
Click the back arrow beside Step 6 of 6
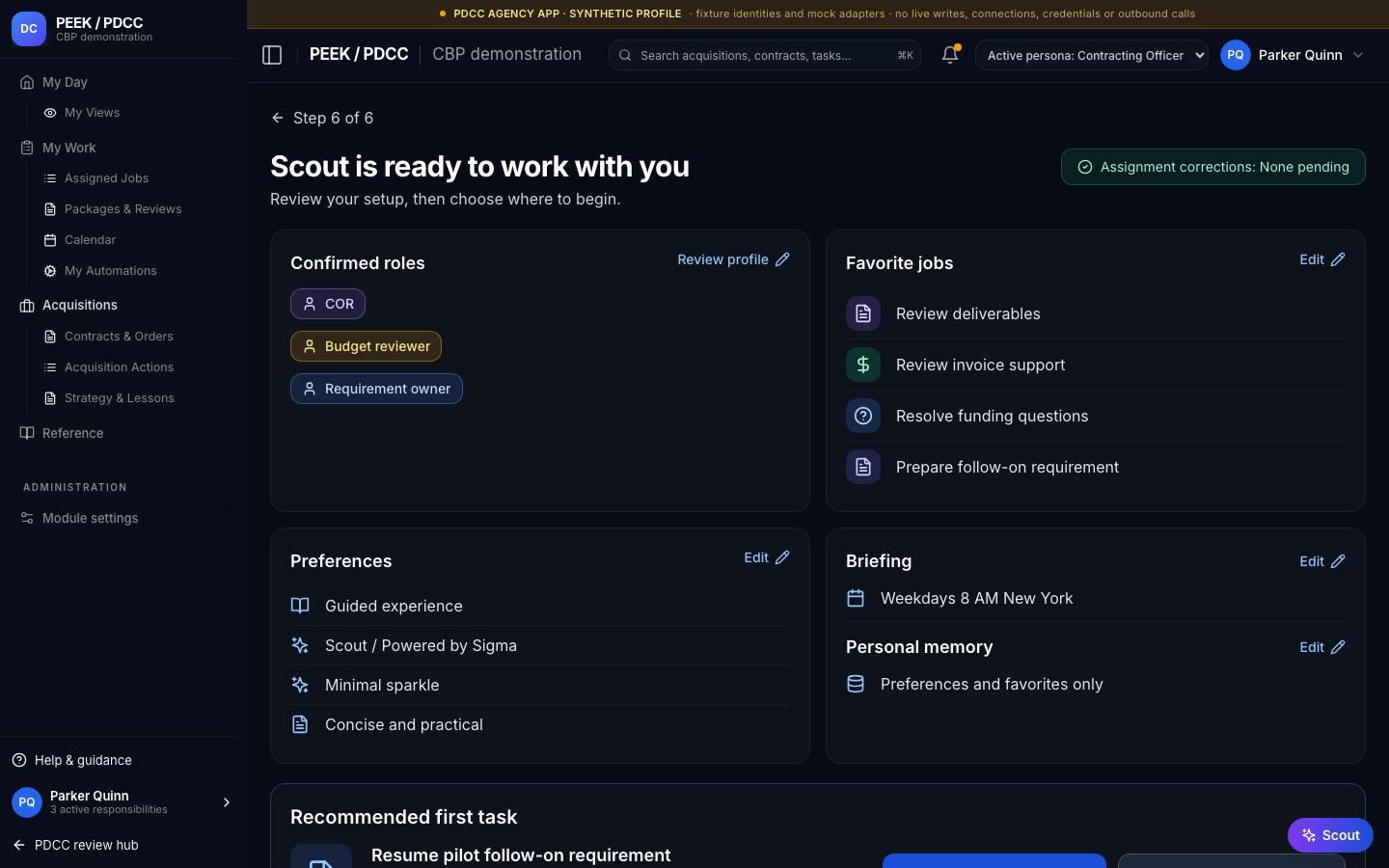(278, 118)
